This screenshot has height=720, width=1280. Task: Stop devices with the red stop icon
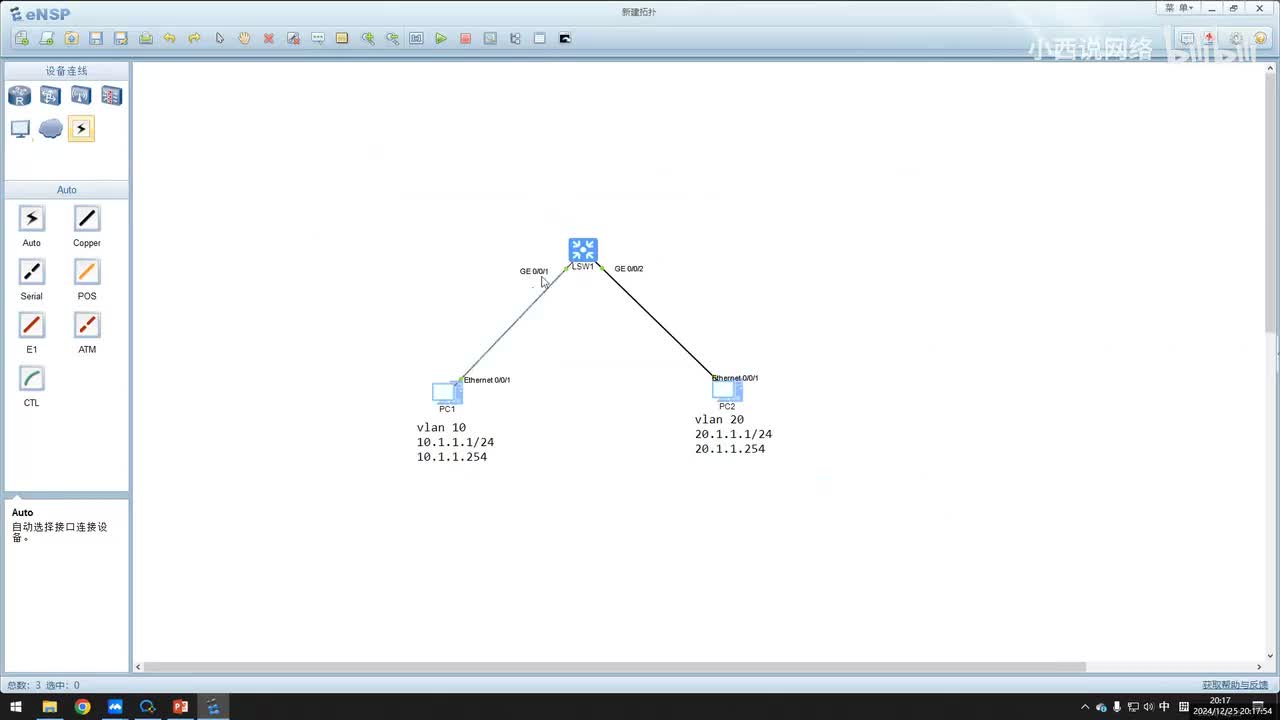pos(466,38)
